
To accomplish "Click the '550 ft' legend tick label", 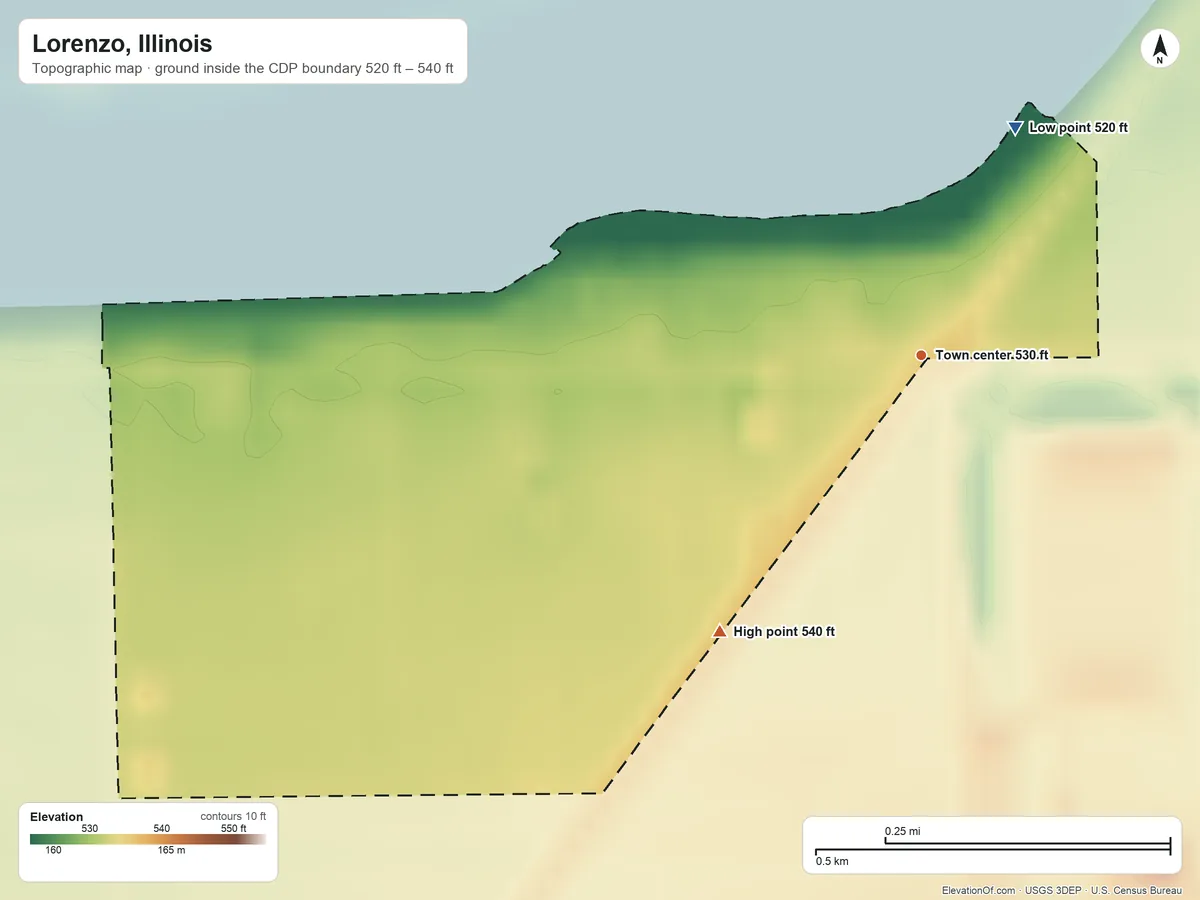I will click(233, 828).
